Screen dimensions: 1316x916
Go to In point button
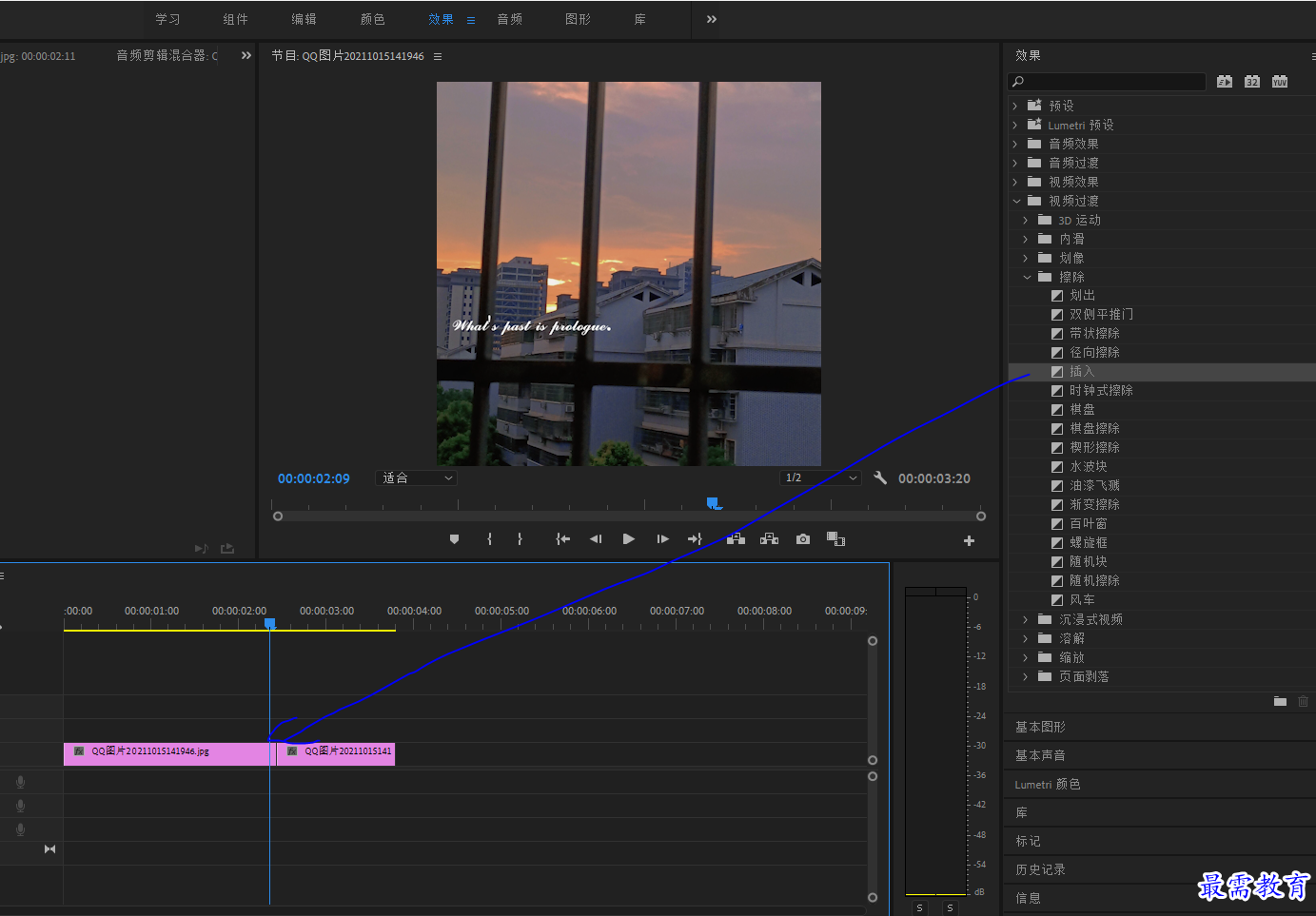point(563,539)
